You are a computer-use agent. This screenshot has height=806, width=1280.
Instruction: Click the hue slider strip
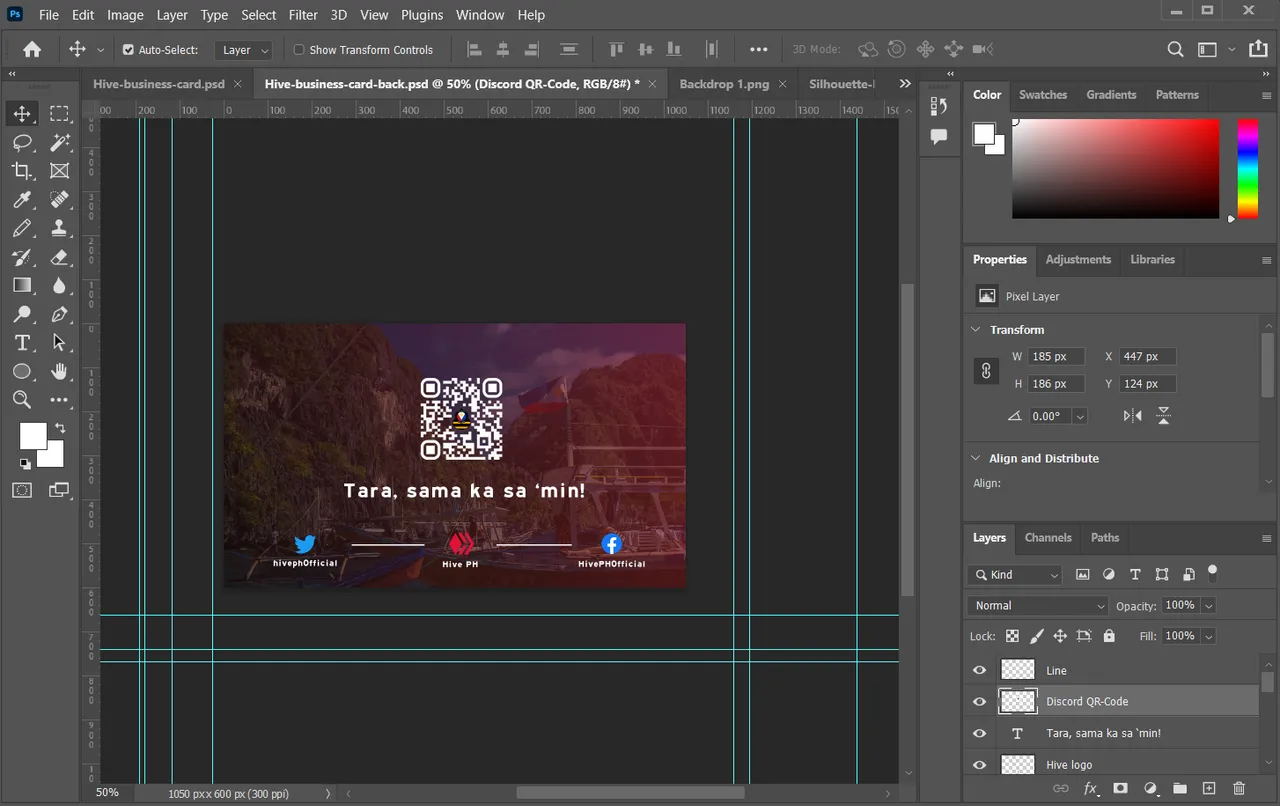pos(1247,168)
